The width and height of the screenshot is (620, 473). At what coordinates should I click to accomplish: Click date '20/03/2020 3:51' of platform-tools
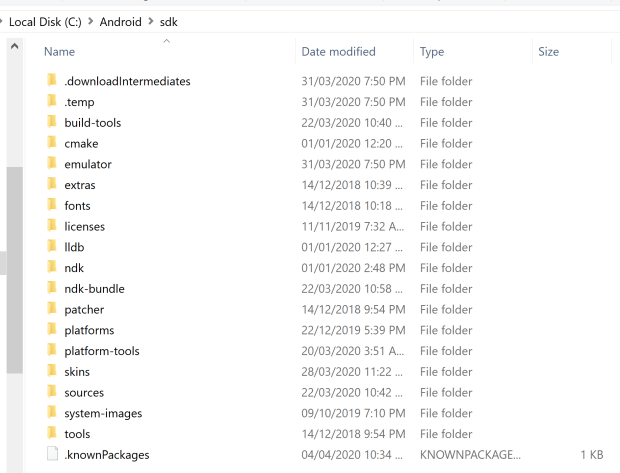coord(353,351)
